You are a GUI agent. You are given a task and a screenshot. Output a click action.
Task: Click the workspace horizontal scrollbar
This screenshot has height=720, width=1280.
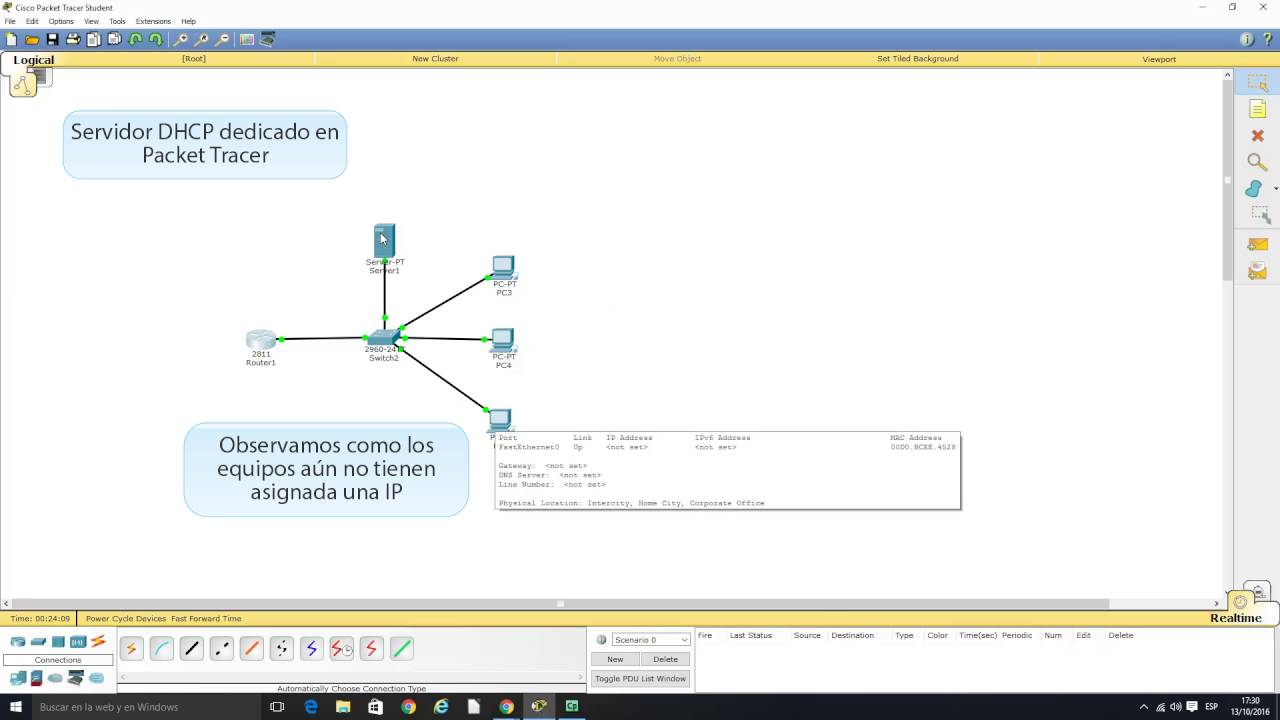[560, 604]
